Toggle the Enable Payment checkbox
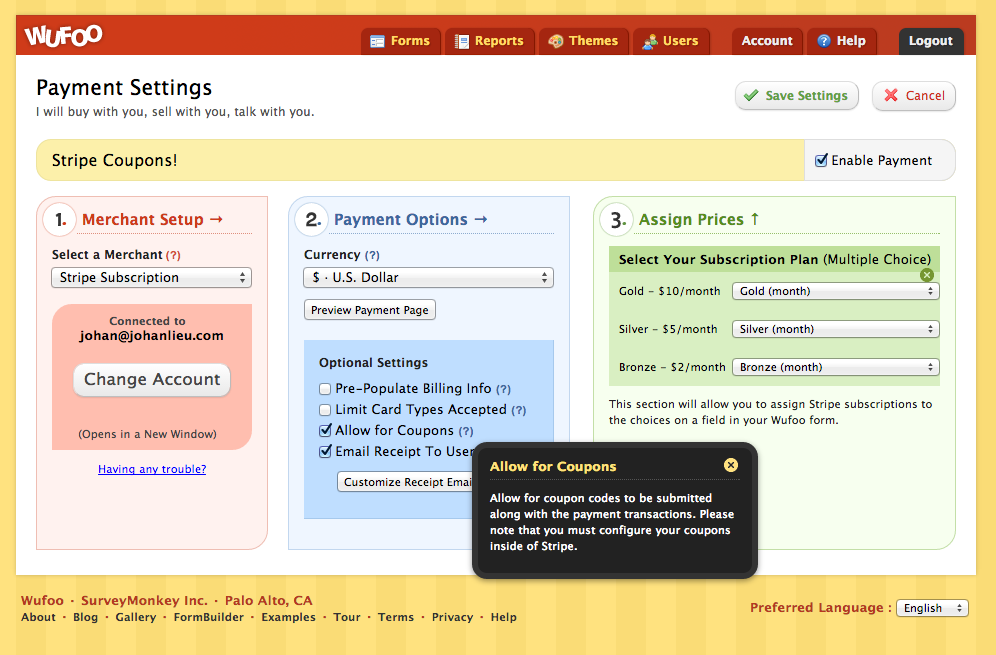996x655 pixels. click(821, 160)
